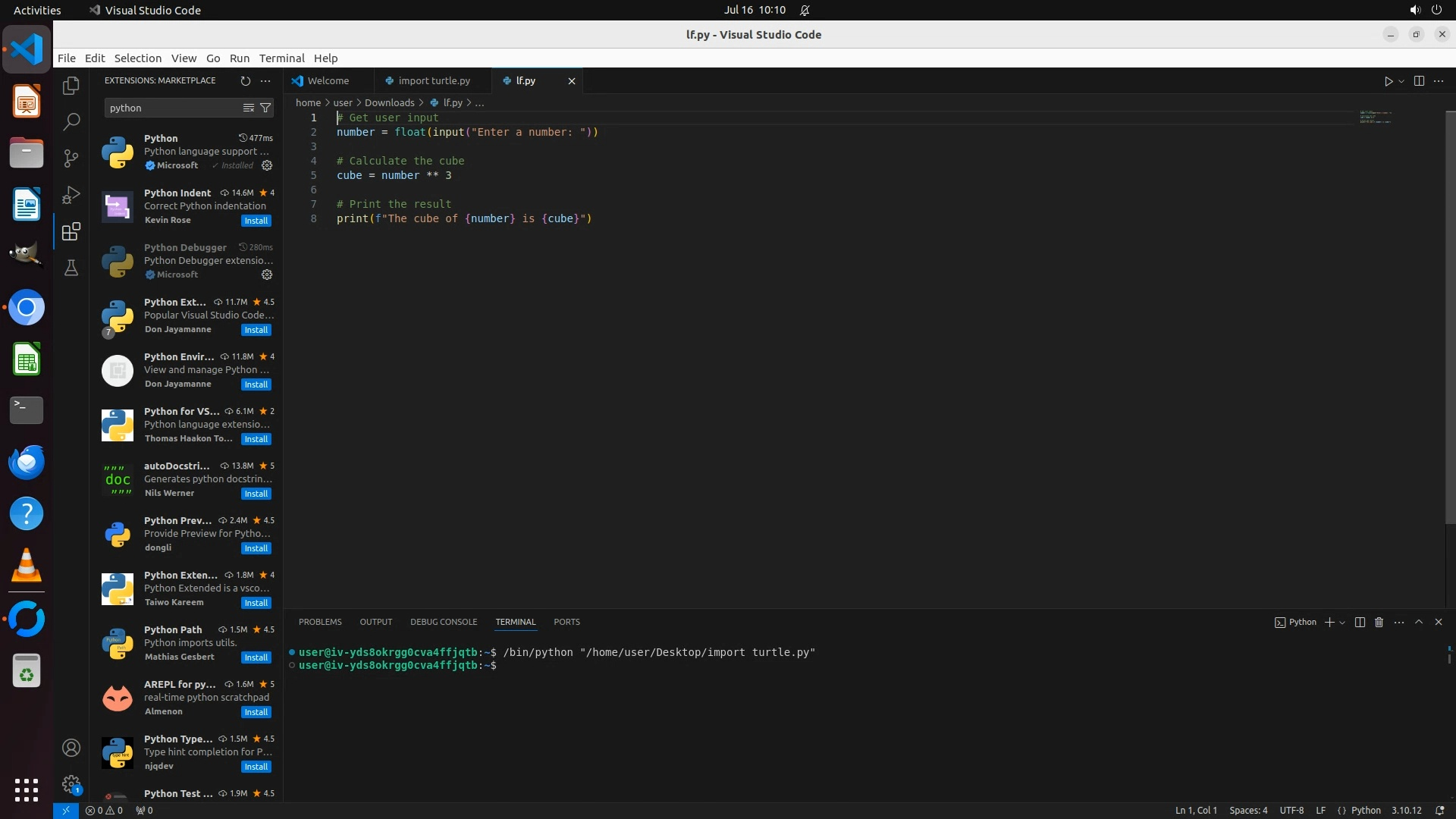
Task: Open the Terminal menu
Action: (x=281, y=58)
